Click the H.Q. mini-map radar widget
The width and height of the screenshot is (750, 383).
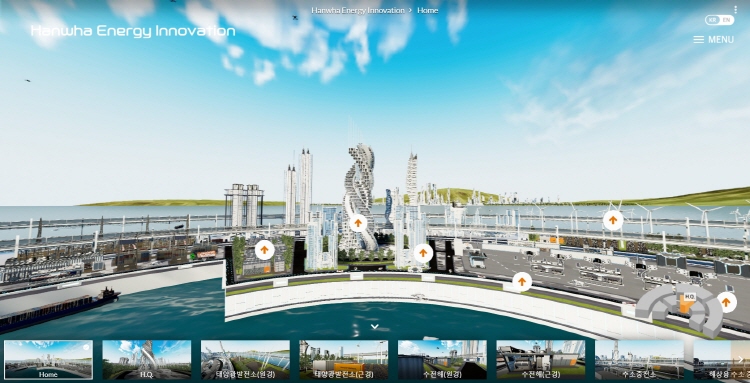pos(680,311)
